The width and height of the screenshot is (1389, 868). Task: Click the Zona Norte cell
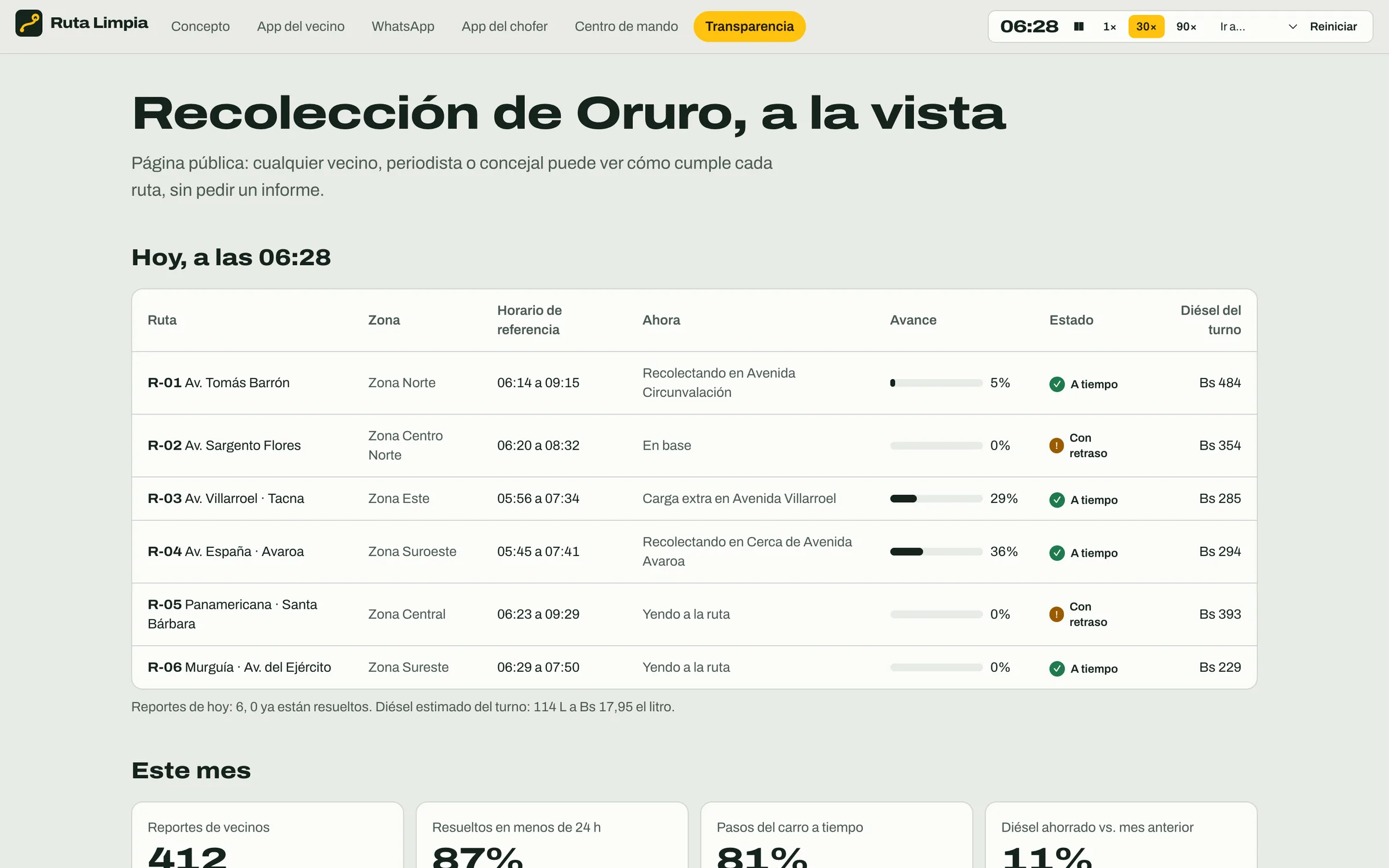402,383
